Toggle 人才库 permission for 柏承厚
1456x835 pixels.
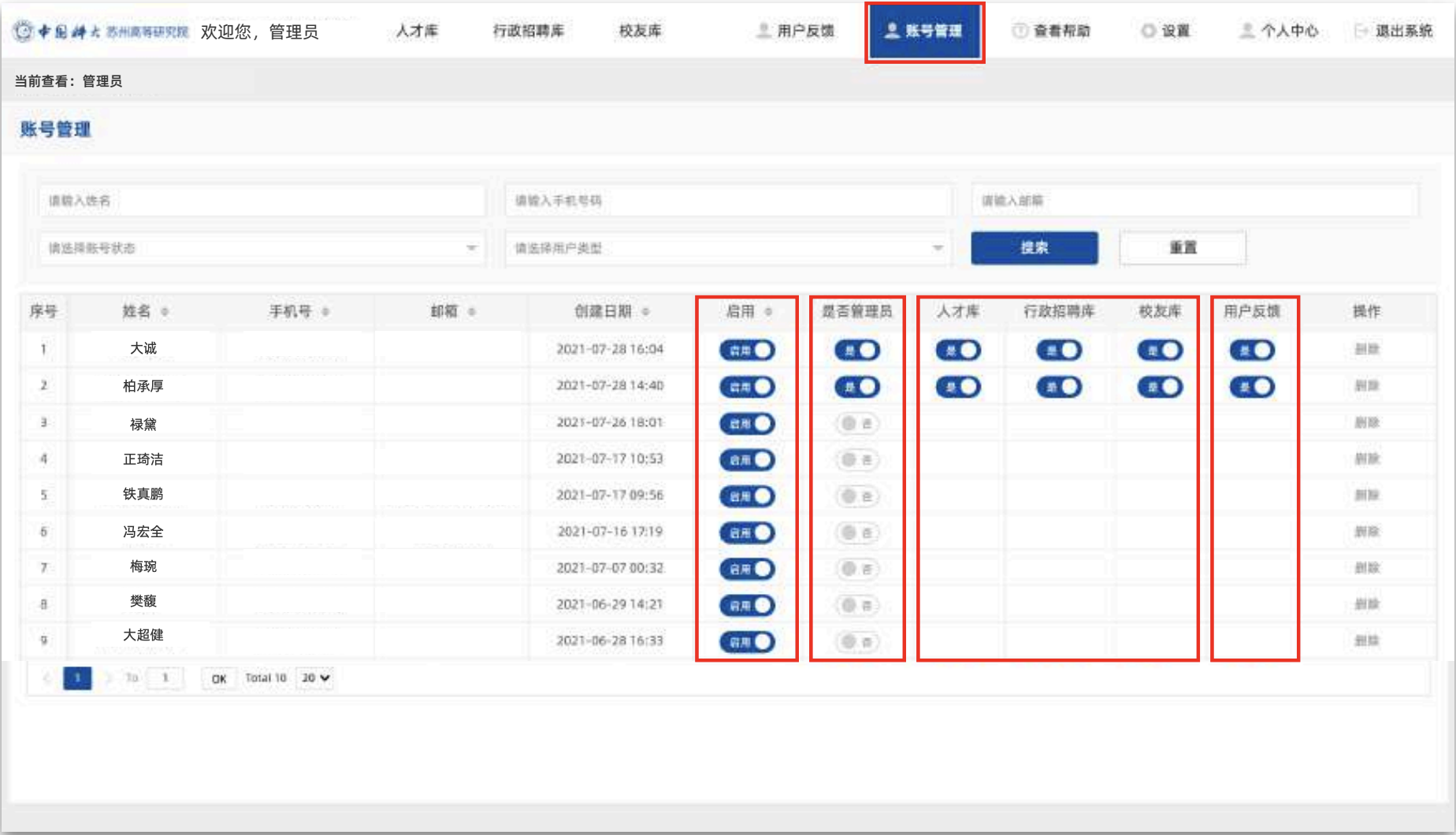pyautogui.click(x=958, y=387)
